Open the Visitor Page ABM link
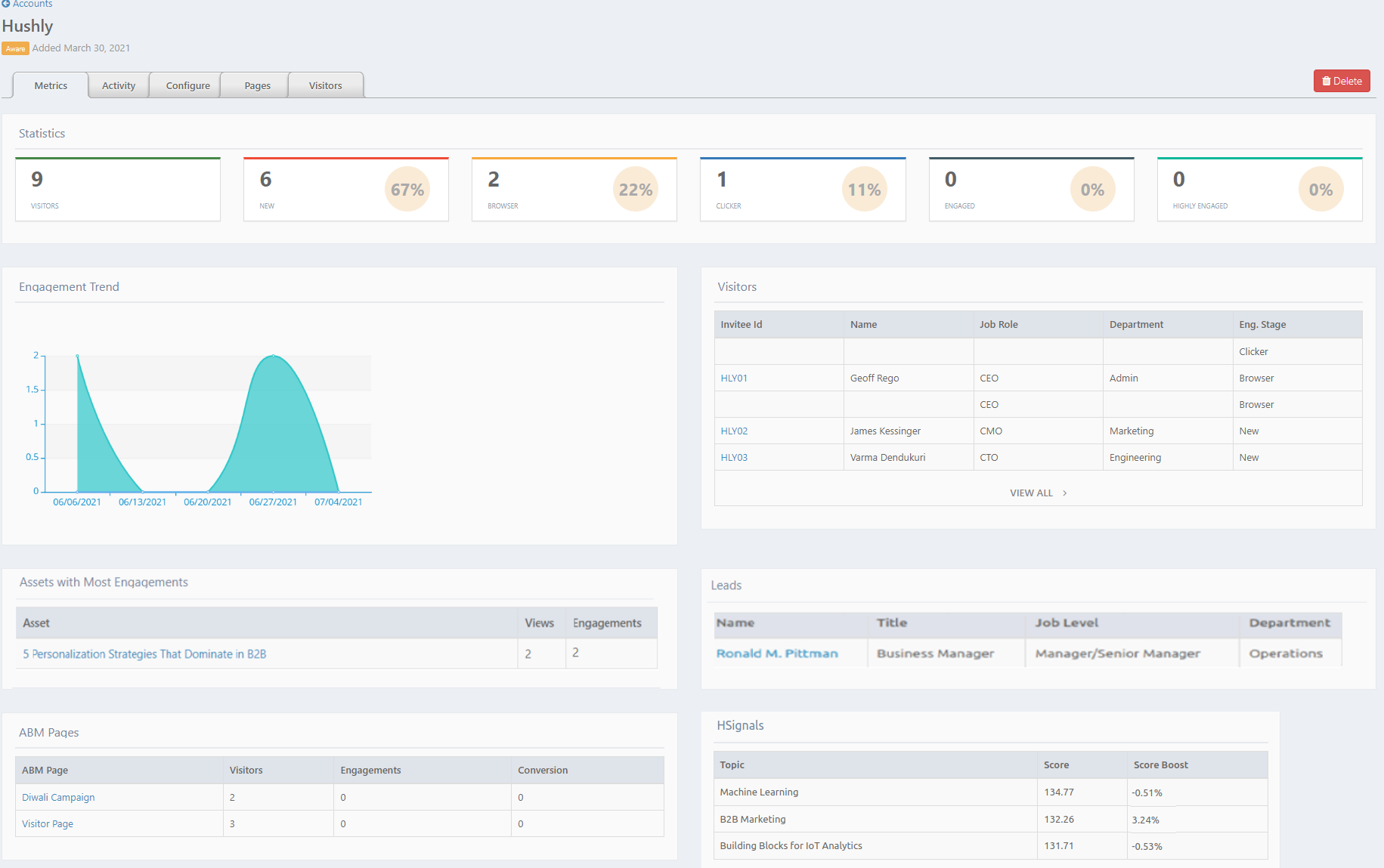The height and width of the screenshot is (868, 1384). click(x=48, y=824)
